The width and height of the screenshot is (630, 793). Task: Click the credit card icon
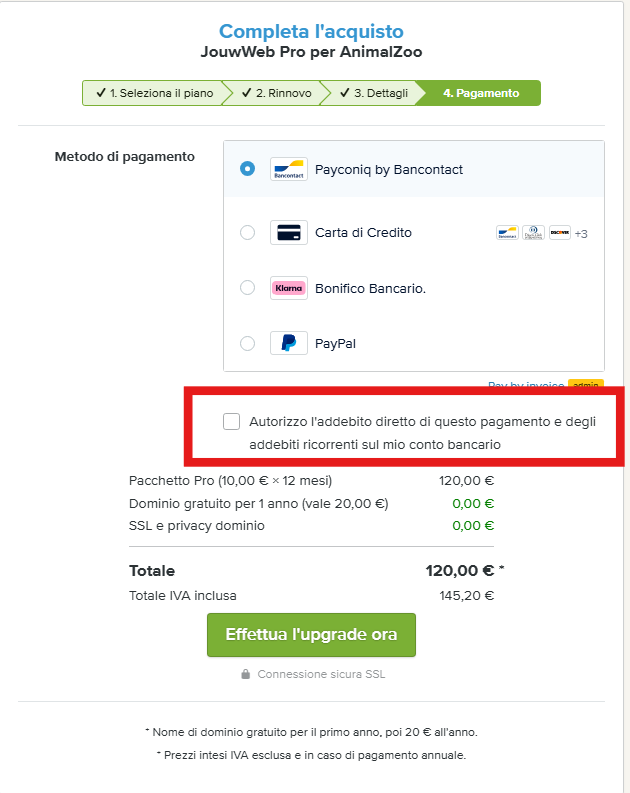coord(288,233)
